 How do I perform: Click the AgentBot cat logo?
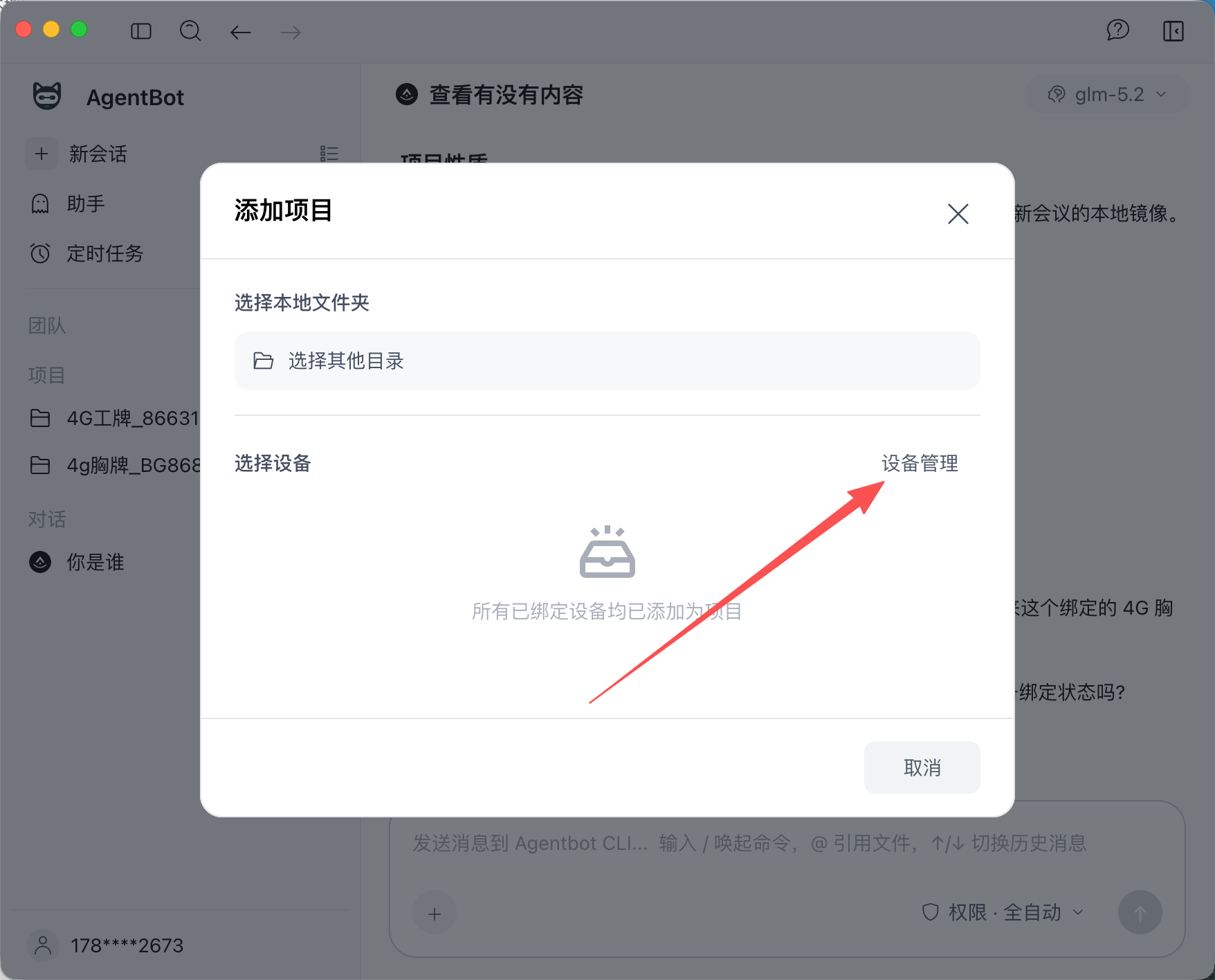coord(47,96)
